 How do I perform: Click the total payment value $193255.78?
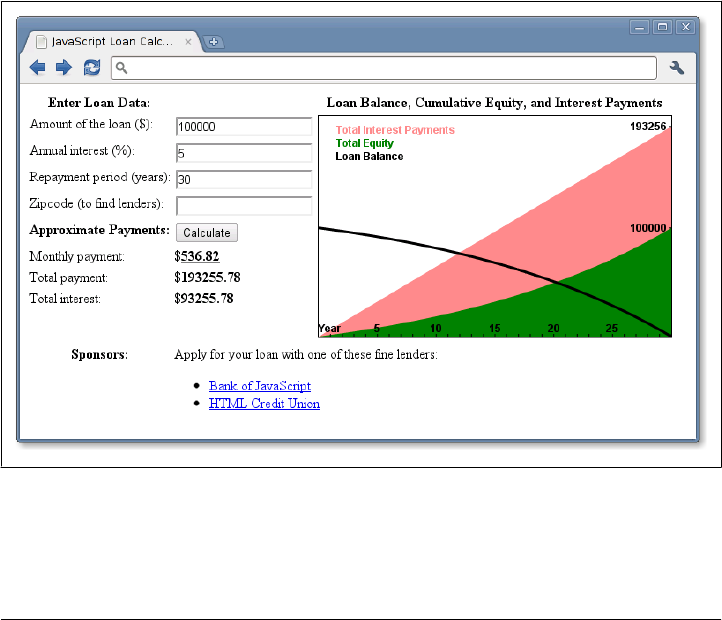(207, 277)
